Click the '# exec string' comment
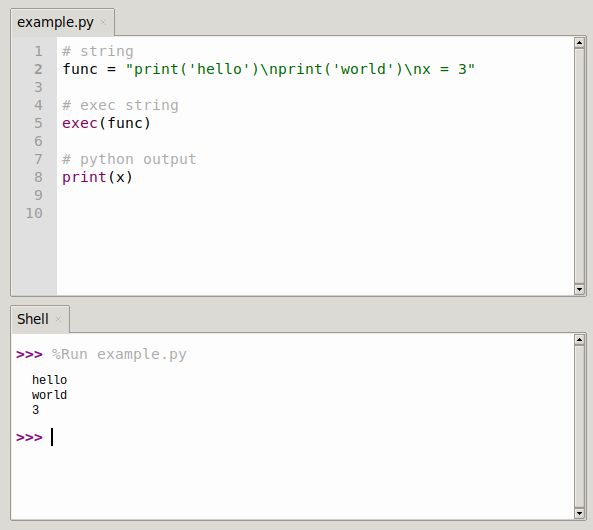The height and width of the screenshot is (530, 593). point(120,106)
